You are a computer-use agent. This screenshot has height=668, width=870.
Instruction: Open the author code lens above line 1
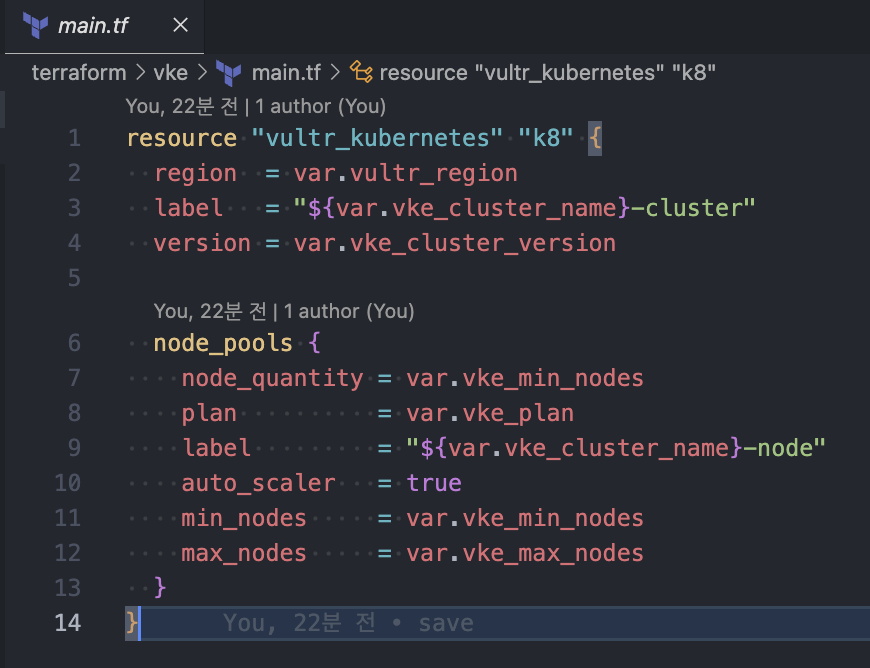255,106
